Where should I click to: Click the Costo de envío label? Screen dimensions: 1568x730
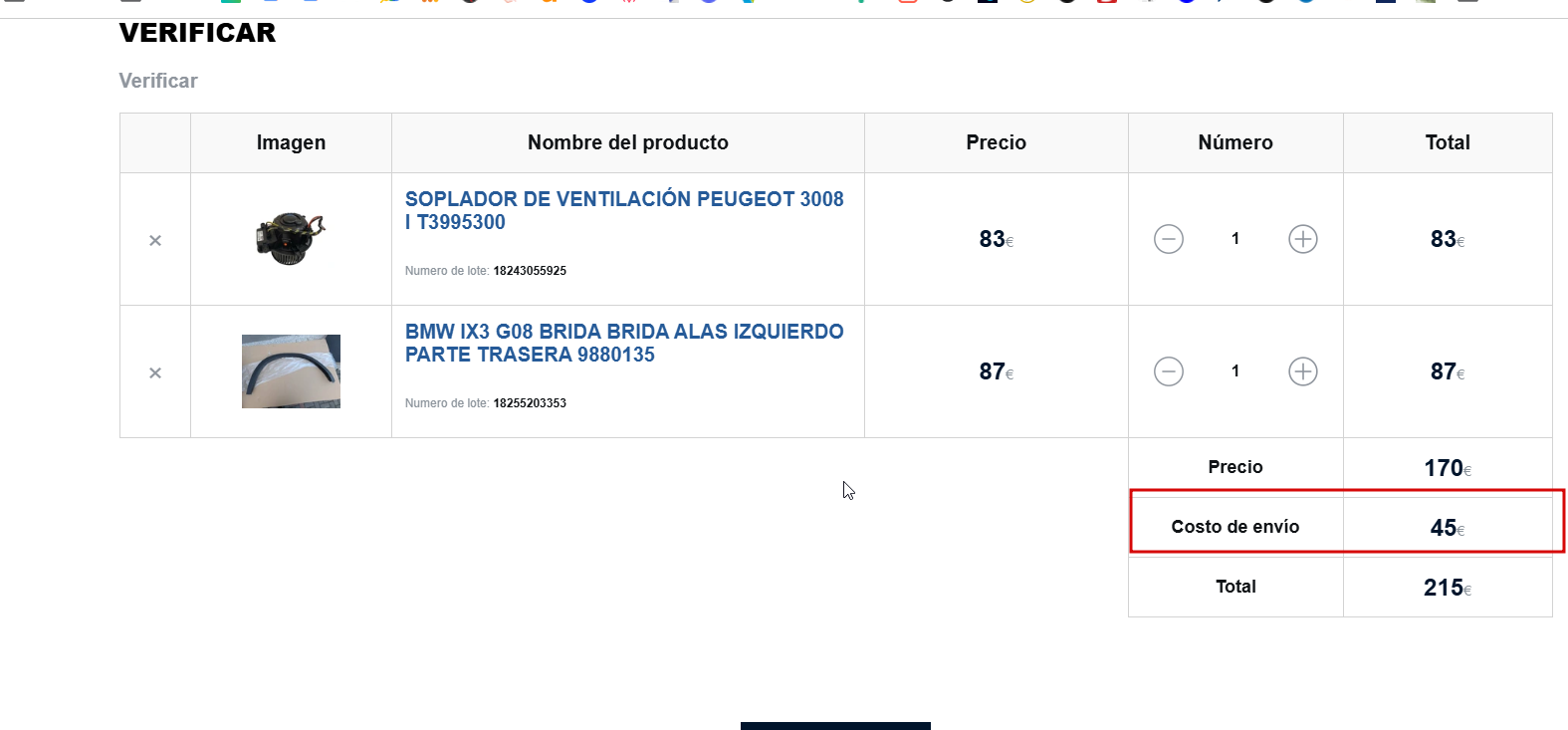[x=1234, y=527]
